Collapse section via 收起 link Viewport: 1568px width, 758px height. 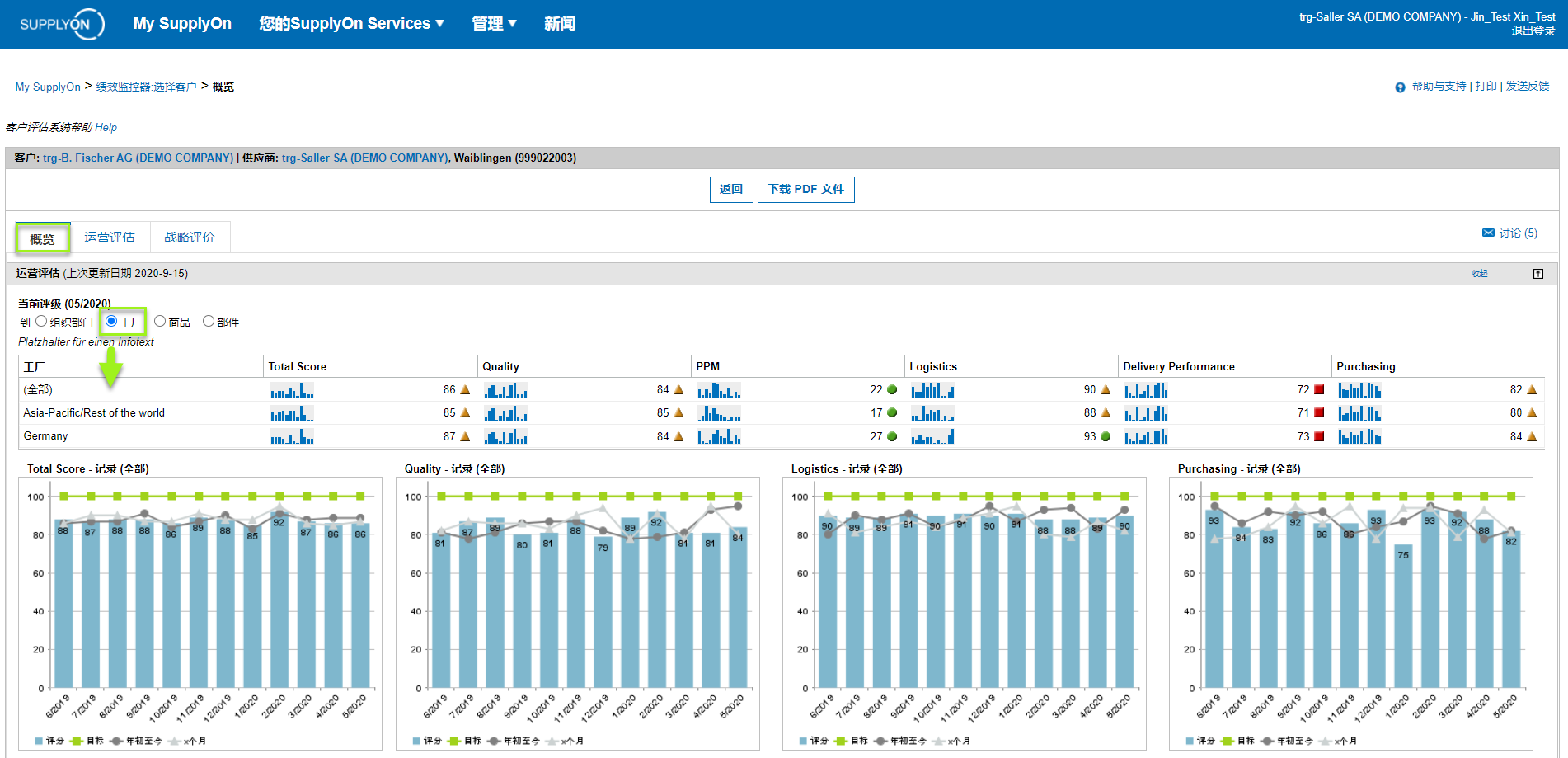[x=1480, y=274]
